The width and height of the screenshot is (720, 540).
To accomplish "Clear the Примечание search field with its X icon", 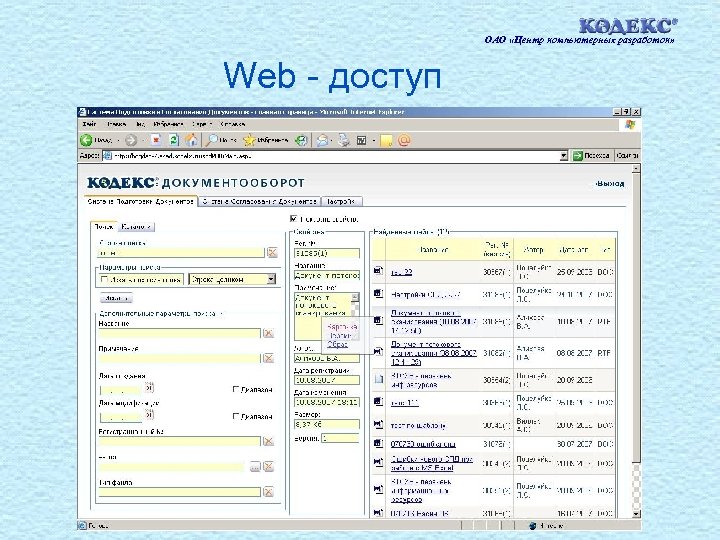I will click(269, 358).
